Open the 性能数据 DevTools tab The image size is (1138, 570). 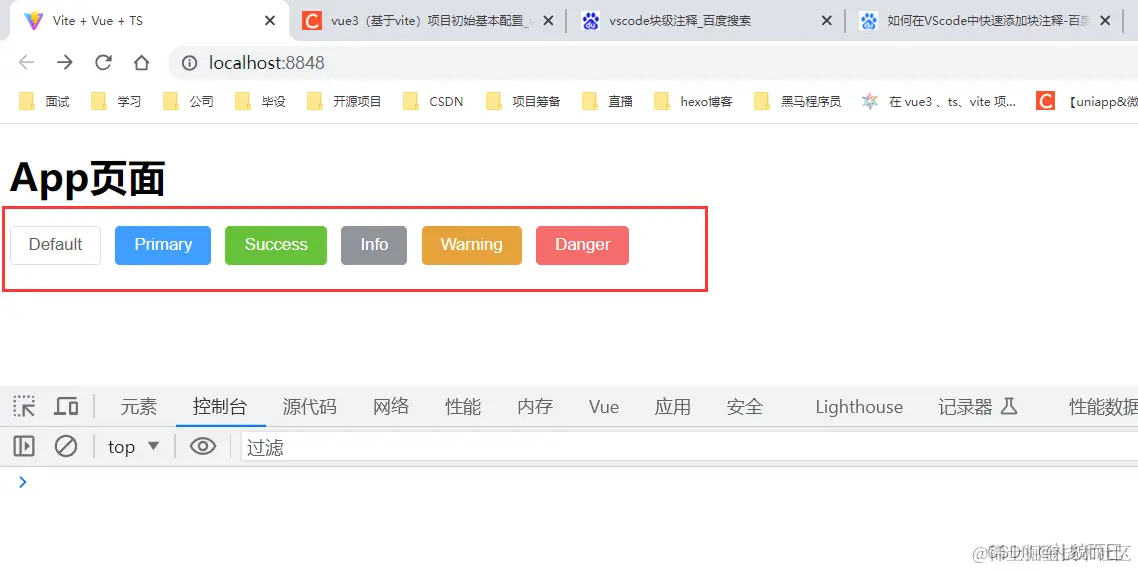(1103, 407)
